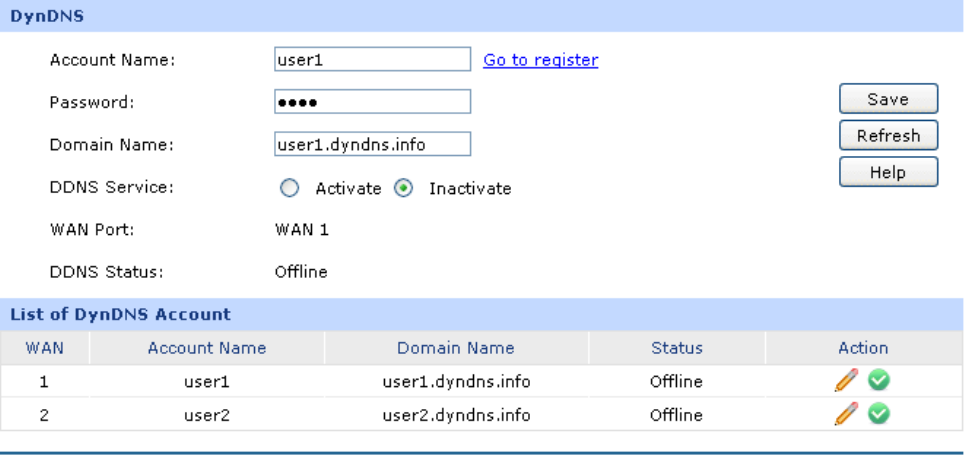This screenshot has width=965, height=468.
Task: Focus the Account Name input field
Action: coord(372,60)
